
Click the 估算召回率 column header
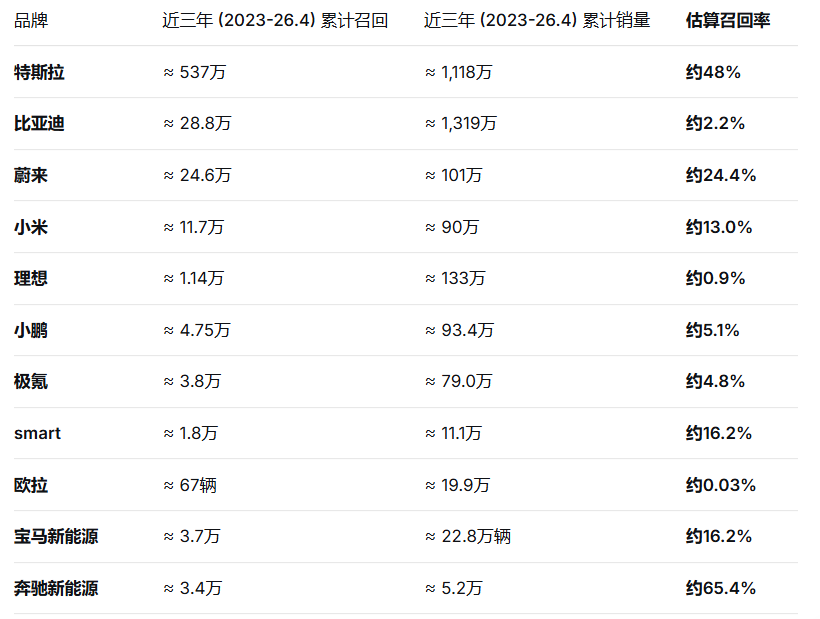[728, 21]
